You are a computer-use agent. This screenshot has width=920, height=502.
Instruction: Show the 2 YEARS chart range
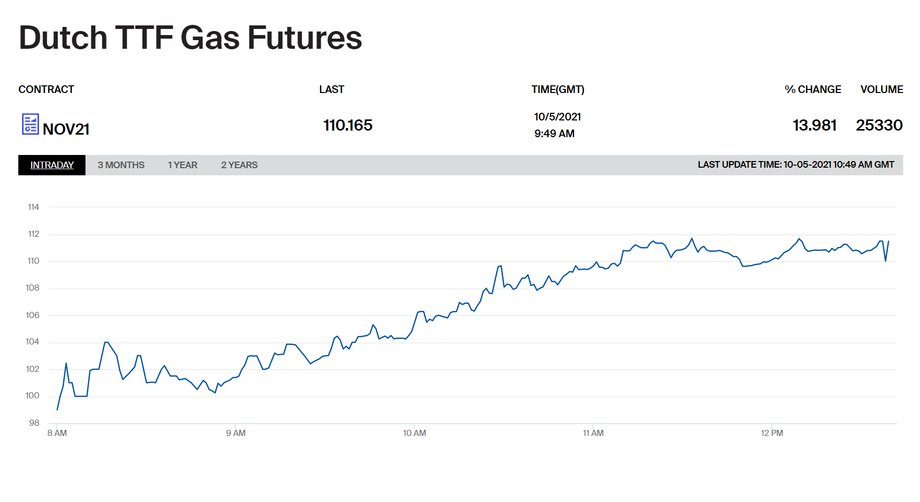(239, 165)
